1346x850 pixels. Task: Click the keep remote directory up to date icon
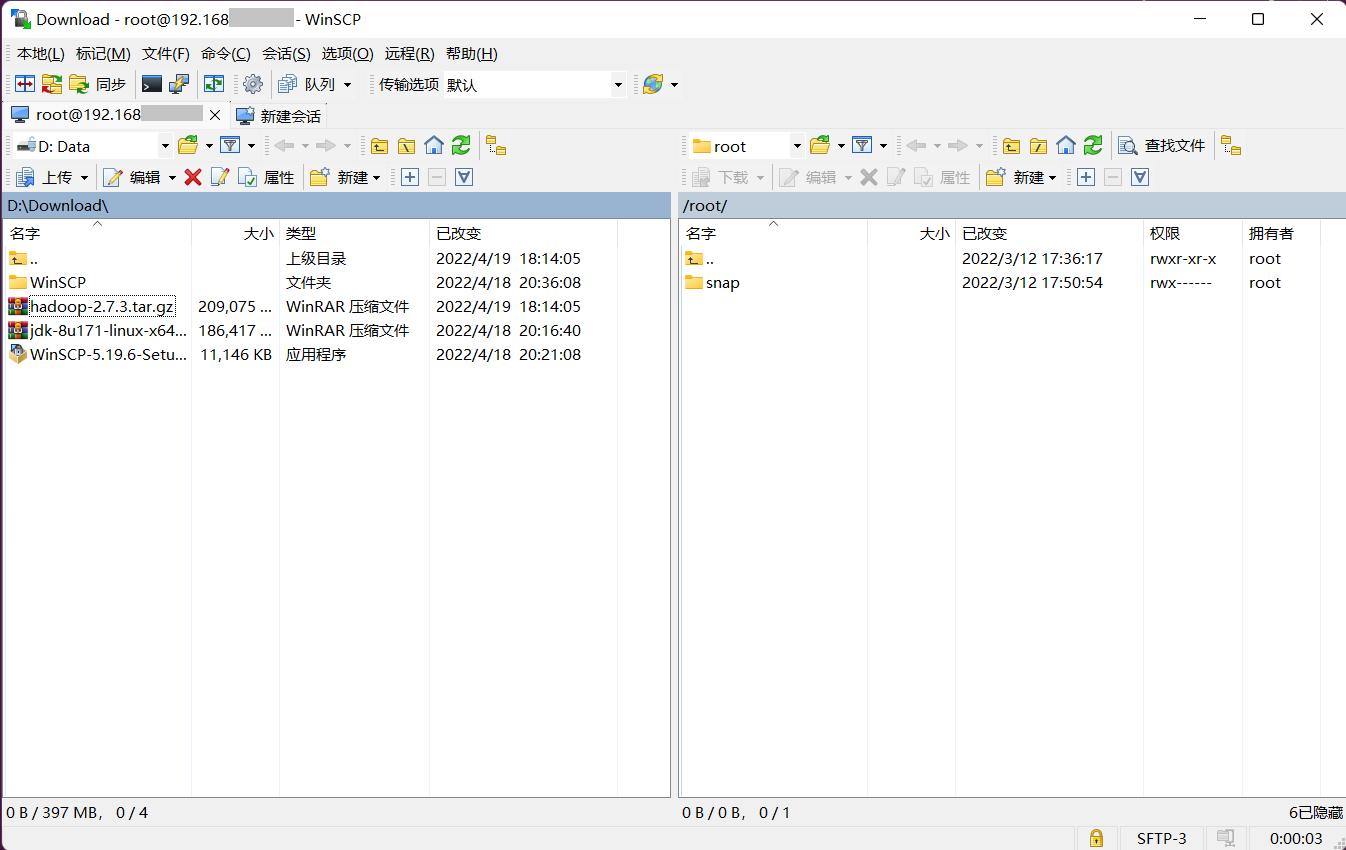click(x=214, y=85)
